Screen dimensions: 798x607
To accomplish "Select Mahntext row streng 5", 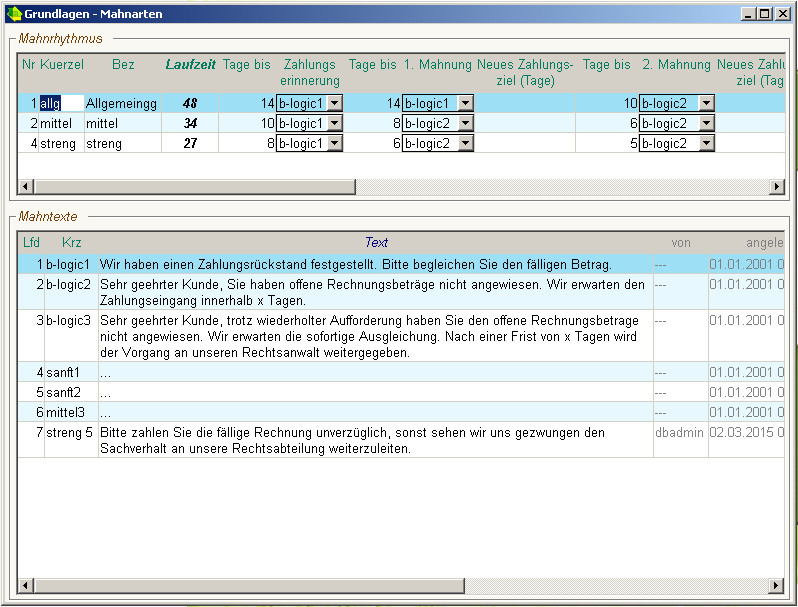I will 401,440.
